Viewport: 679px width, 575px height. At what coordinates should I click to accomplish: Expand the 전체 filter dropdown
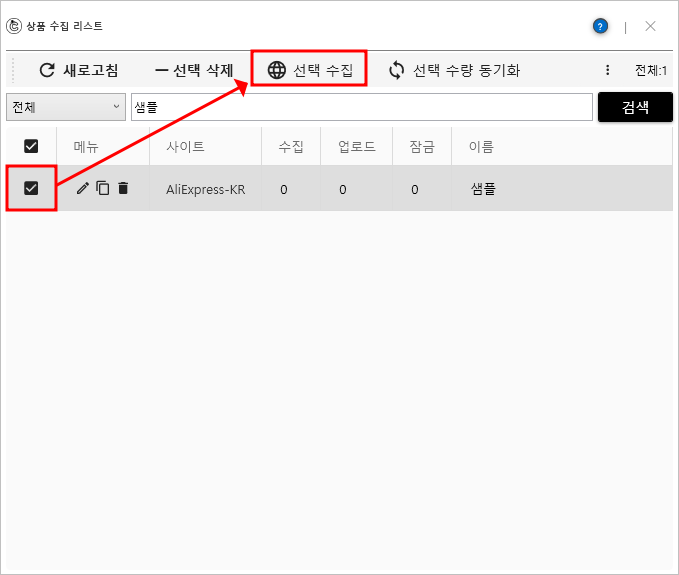66,107
